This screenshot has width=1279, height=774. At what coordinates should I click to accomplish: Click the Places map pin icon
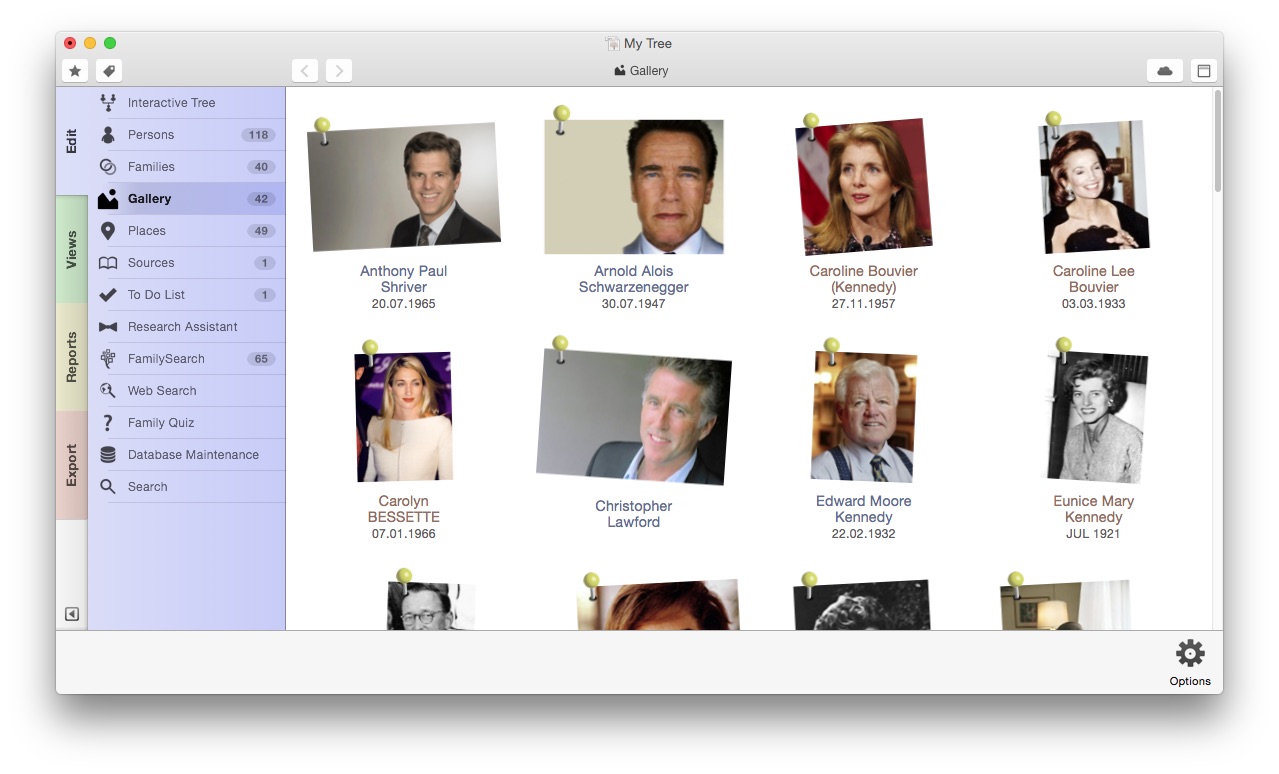(108, 230)
